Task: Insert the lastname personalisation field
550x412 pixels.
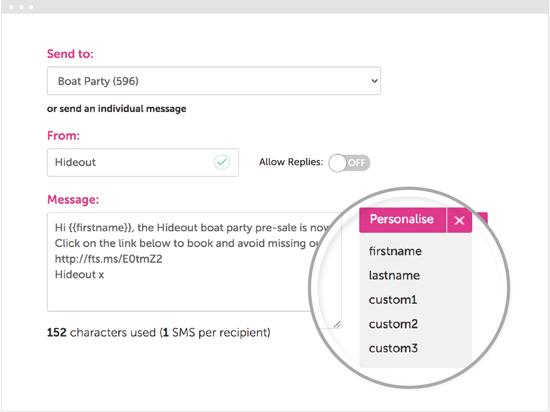Action: pyautogui.click(x=394, y=275)
